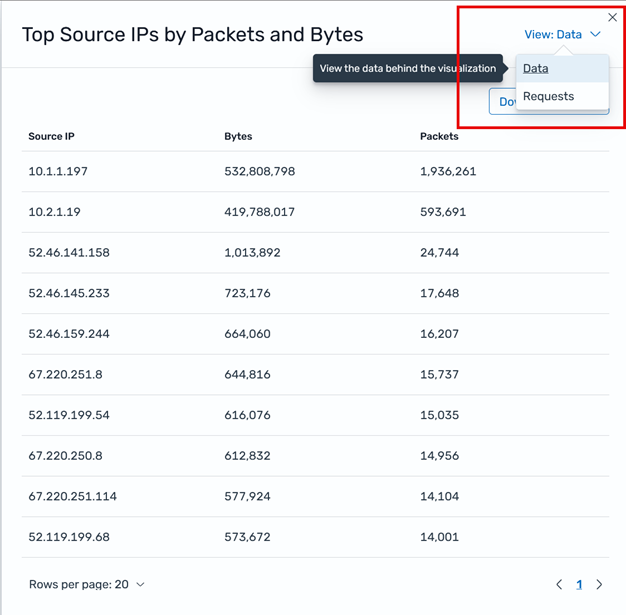Click packets value 24,744
This screenshot has height=615, width=626.
tap(439, 252)
